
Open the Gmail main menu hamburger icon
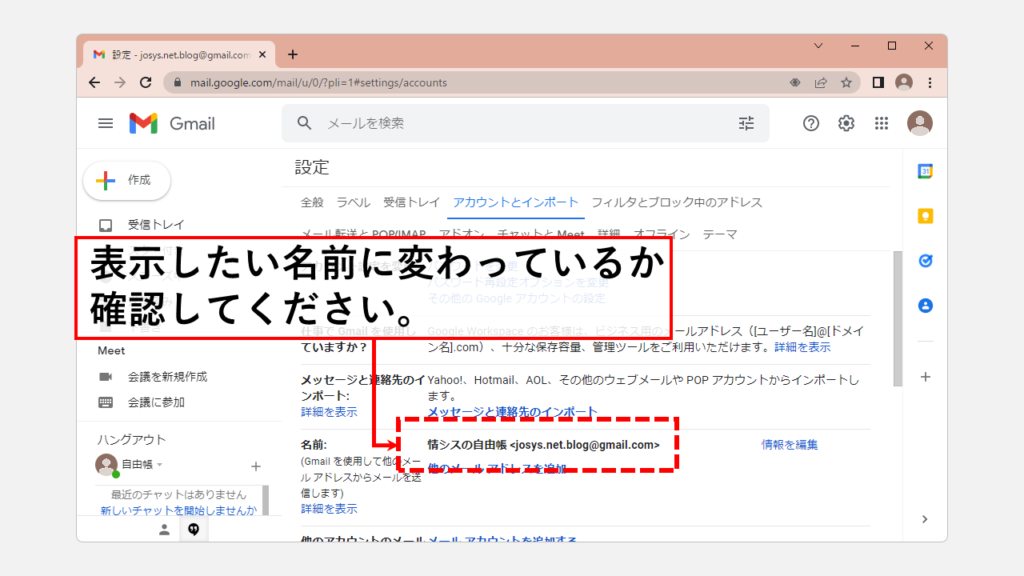[105, 123]
